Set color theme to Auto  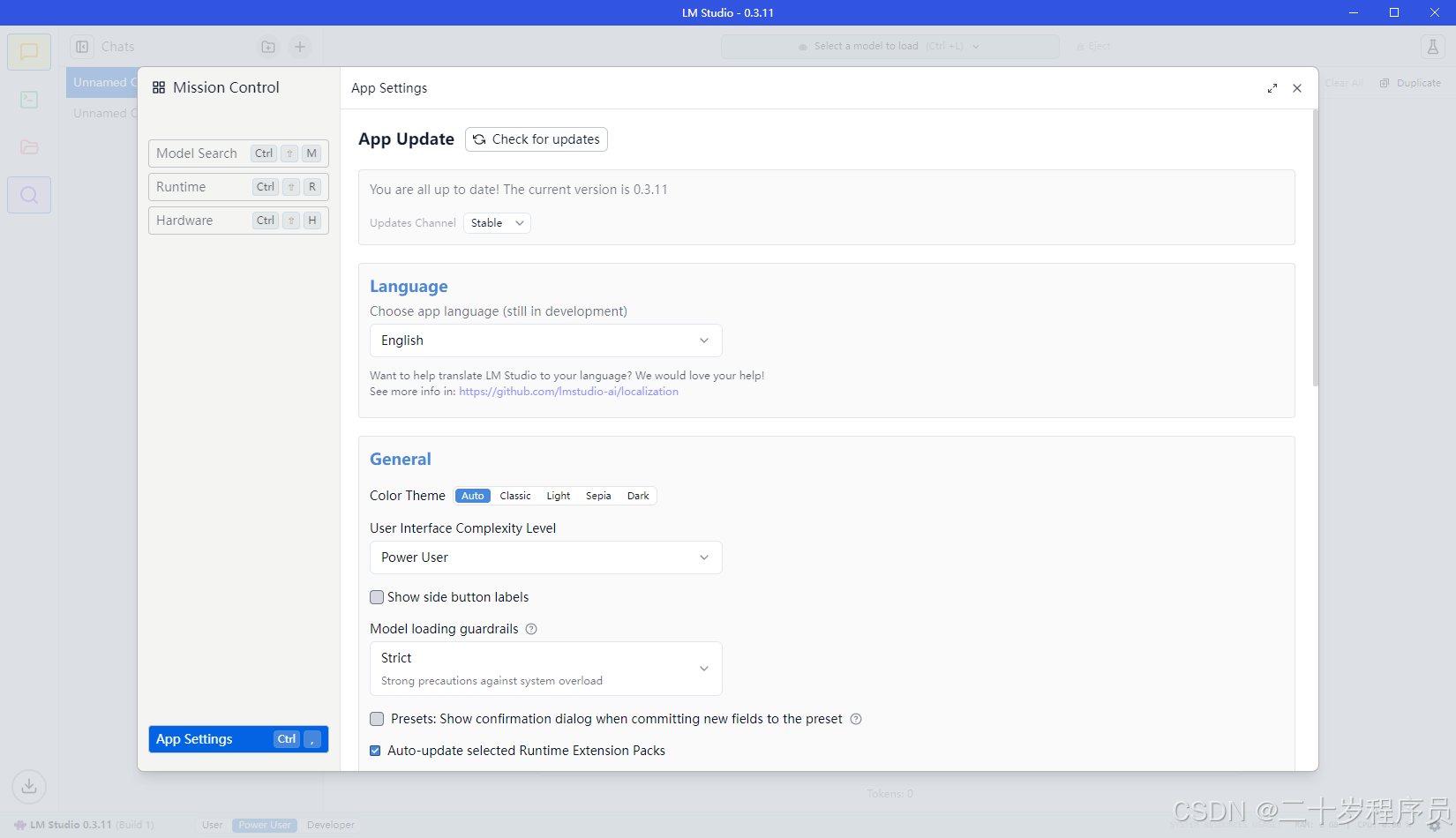[473, 496]
